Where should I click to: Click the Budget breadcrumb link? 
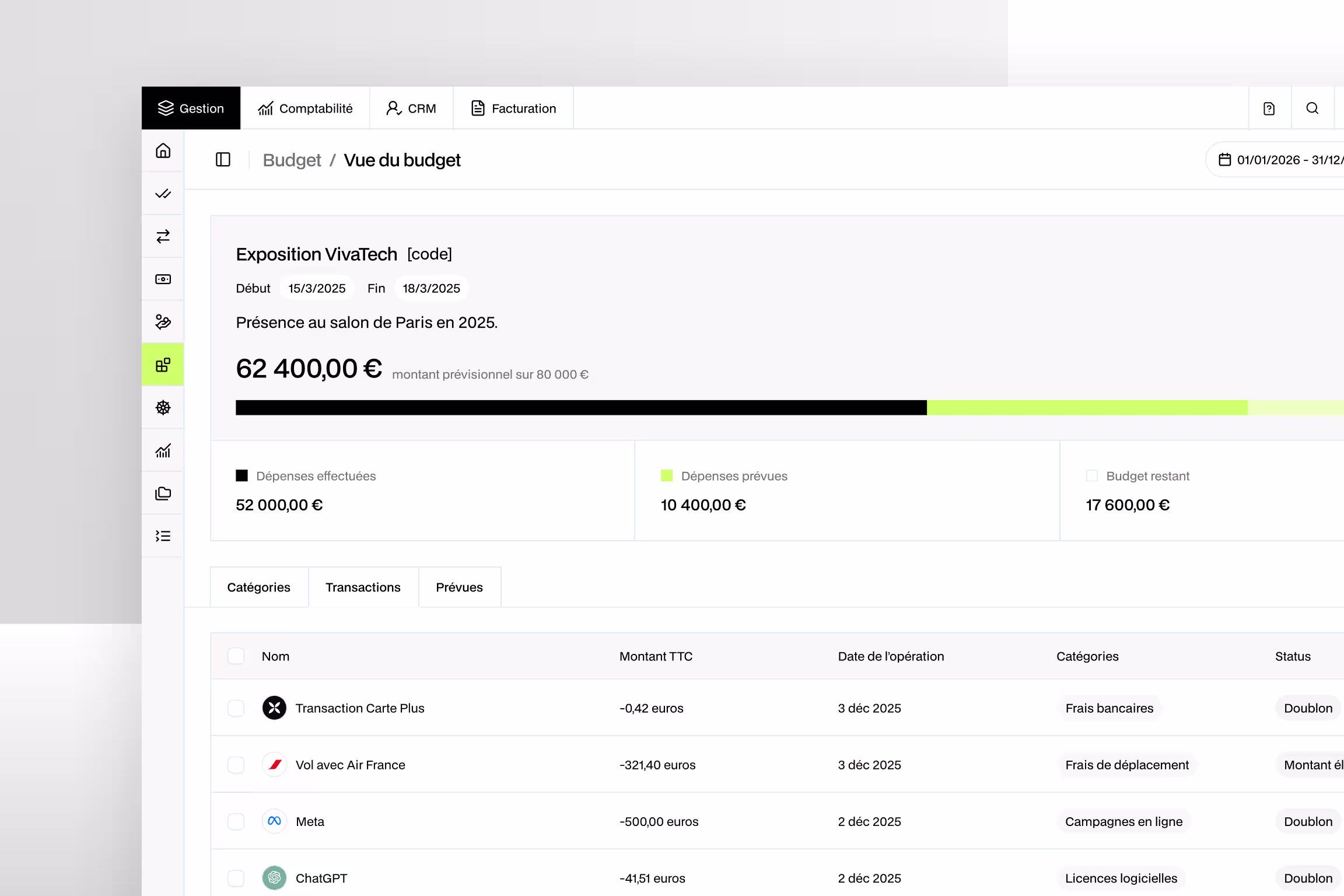coord(292,160)
